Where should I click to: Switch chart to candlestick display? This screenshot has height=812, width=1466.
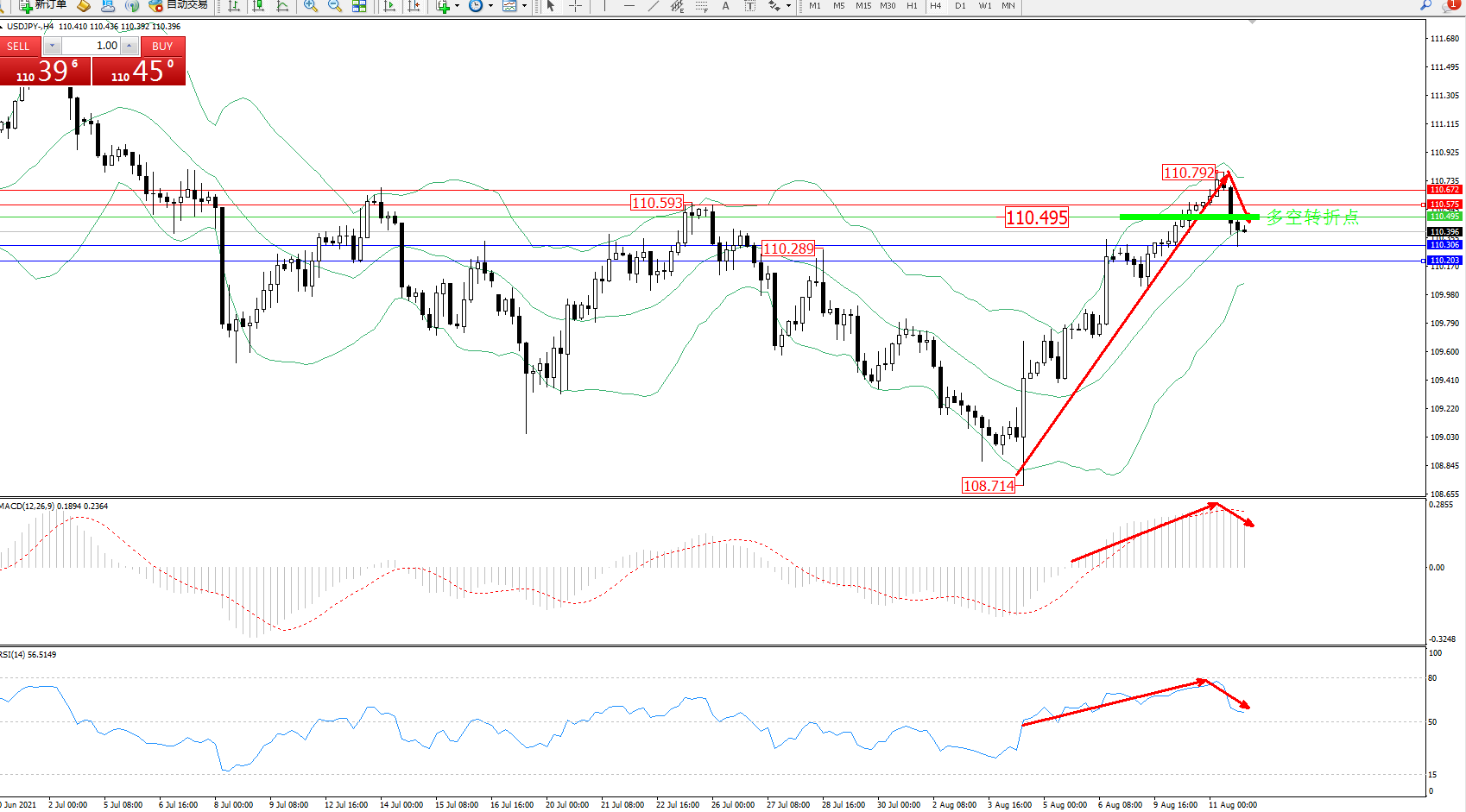pos(258,6)
